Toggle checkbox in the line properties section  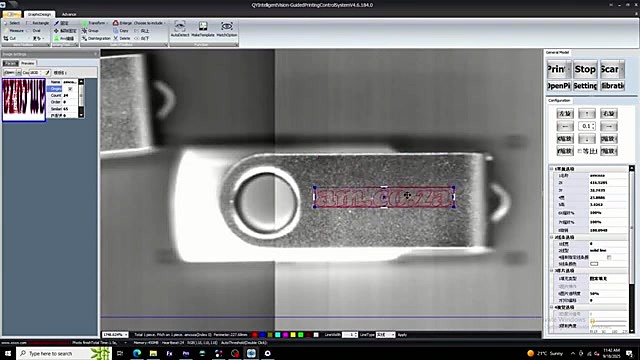tap(609, 257)
